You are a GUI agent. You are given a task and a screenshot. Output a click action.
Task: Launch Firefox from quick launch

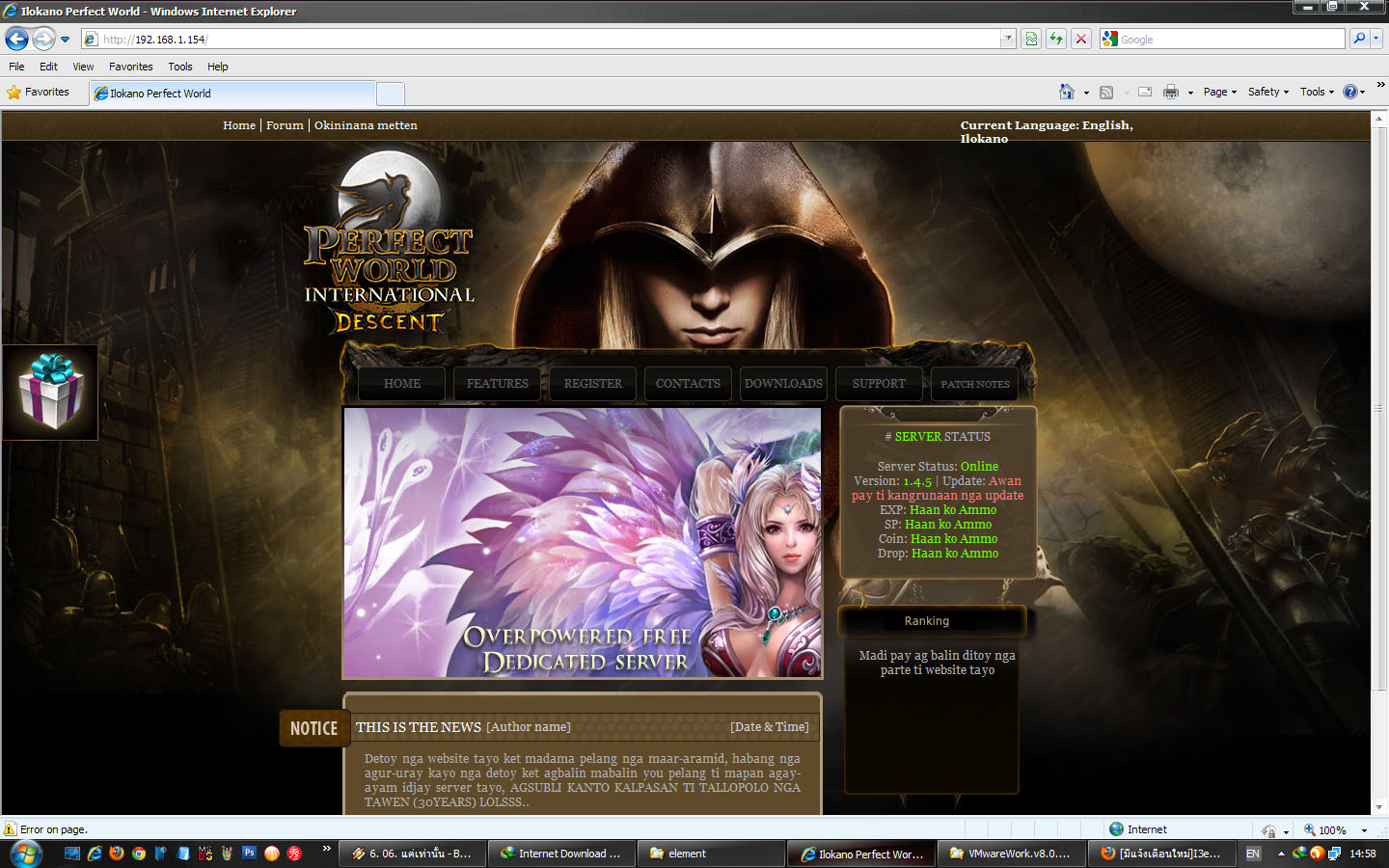(117, 854)
